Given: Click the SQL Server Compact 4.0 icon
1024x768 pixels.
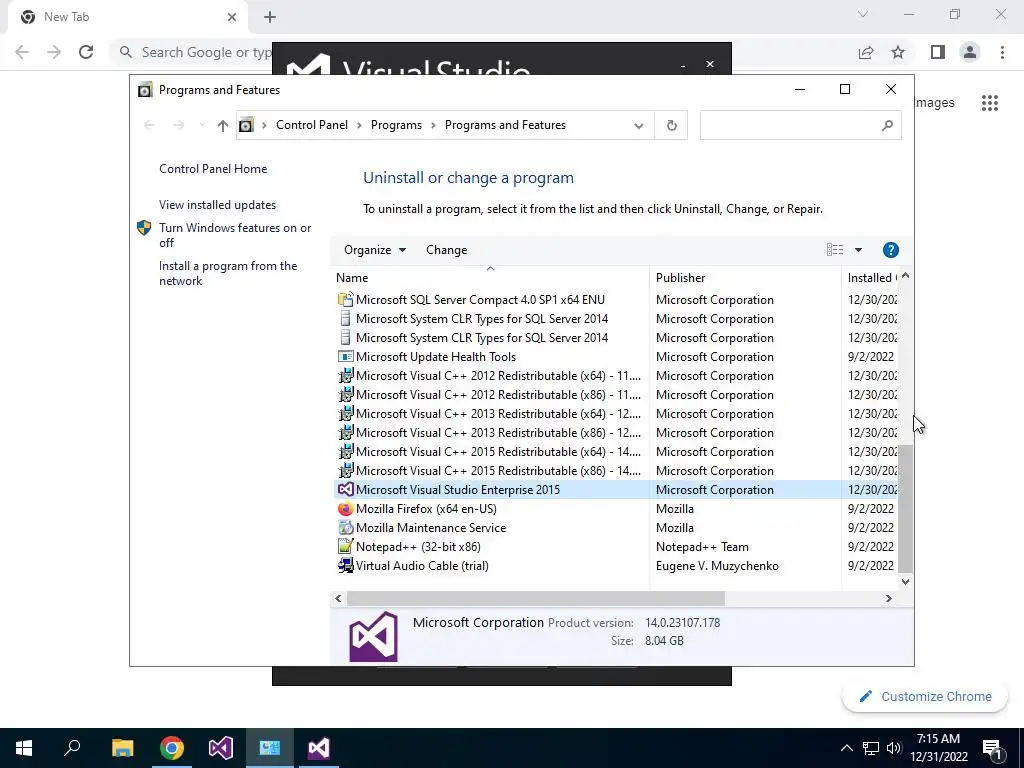Looking at the screenshot, I should pos(345,299).
